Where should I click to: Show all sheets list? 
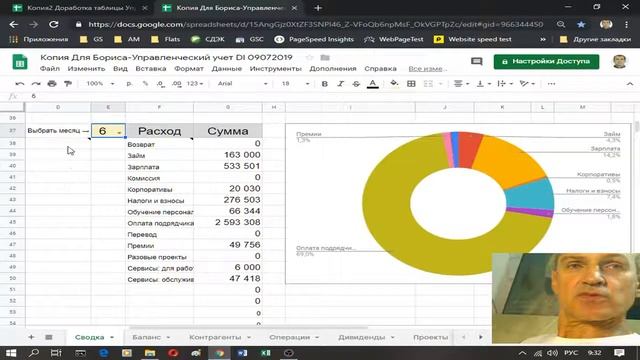[x=49, y=337]
